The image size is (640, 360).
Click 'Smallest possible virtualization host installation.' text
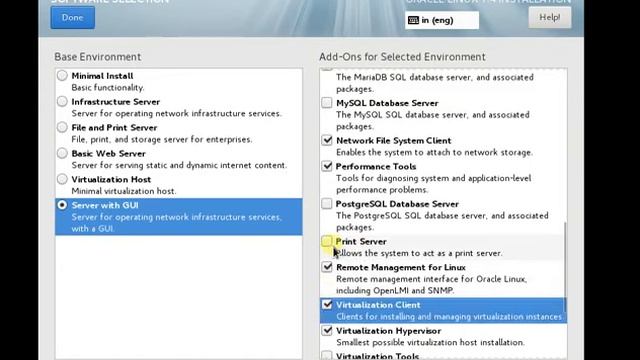coord(430,342)
